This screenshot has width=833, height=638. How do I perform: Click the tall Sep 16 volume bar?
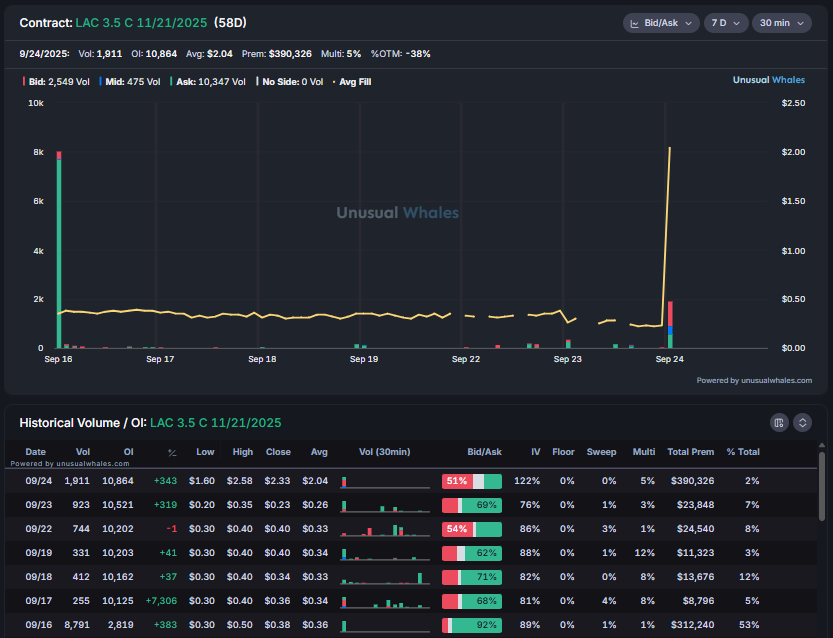click(59, 250)
